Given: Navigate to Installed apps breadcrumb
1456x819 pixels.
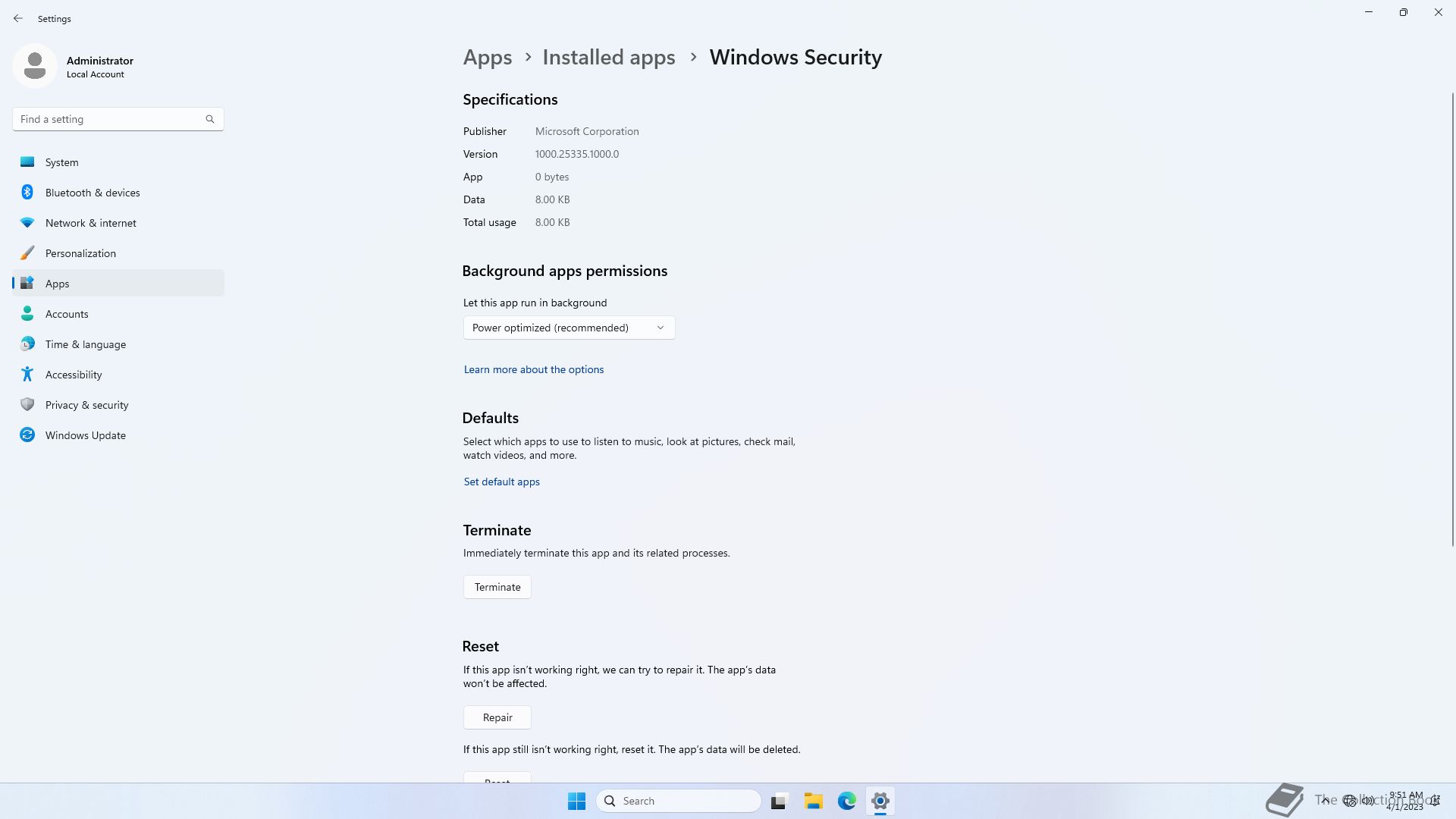Looking at the screenshot, I should point(609,58).
